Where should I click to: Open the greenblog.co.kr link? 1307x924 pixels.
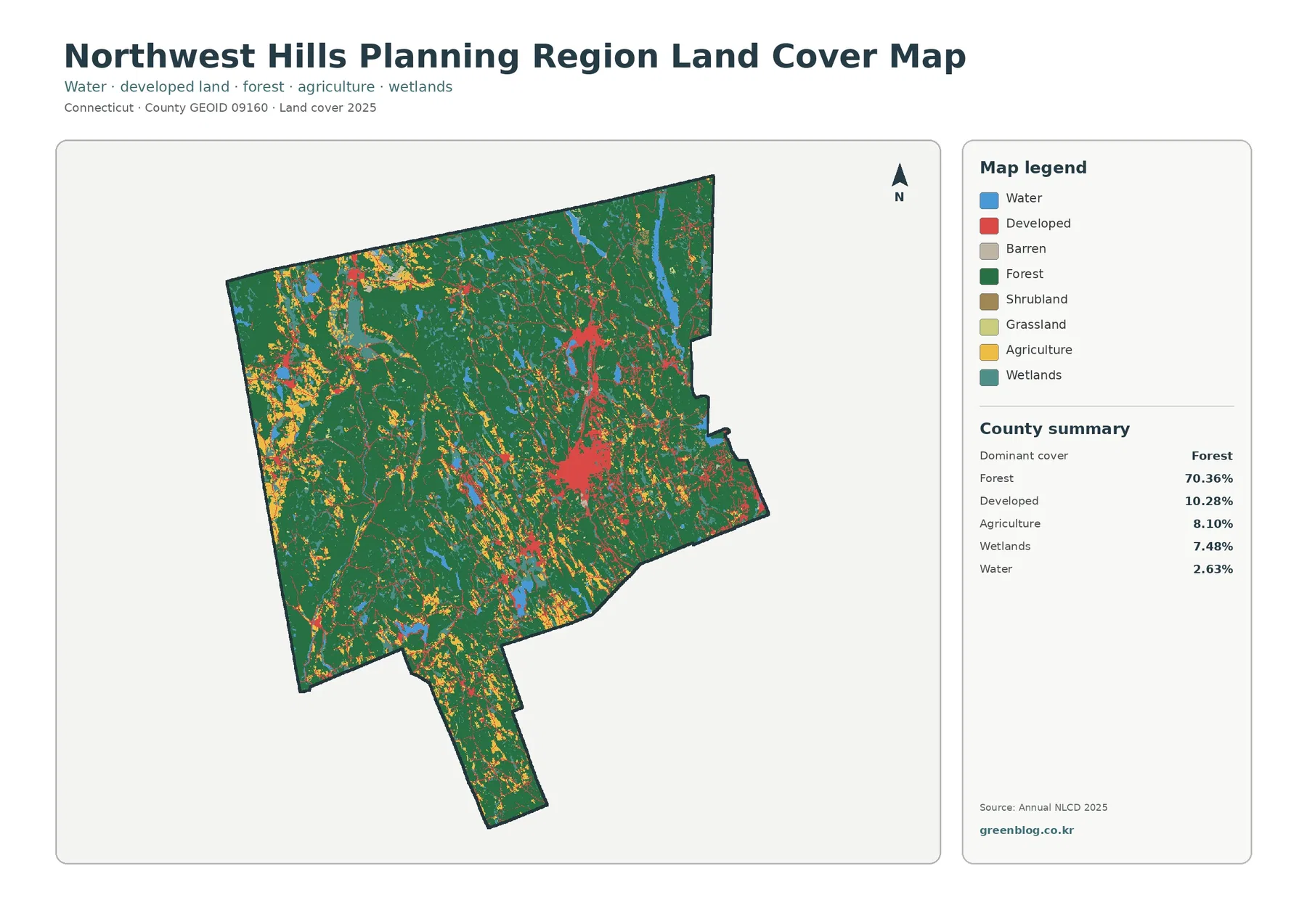[1026, 830]
